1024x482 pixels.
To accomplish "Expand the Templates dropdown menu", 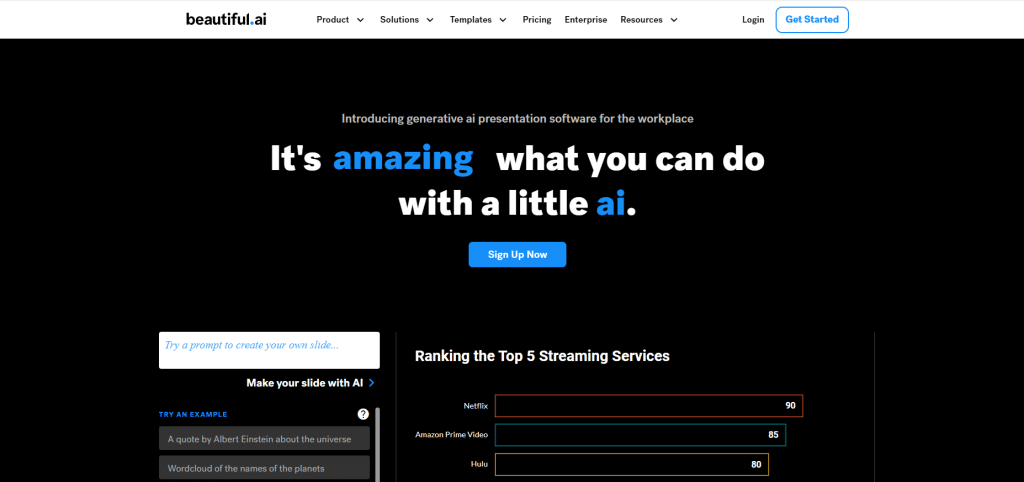I will [x=478, y=20].
